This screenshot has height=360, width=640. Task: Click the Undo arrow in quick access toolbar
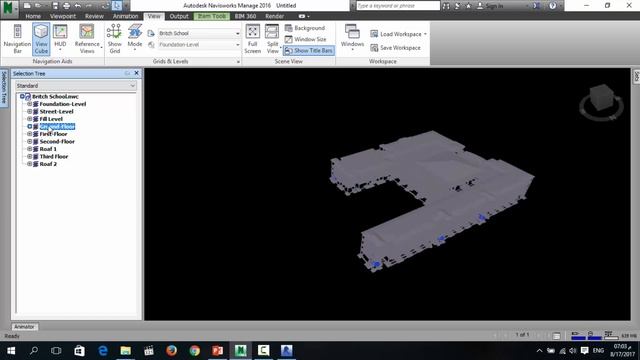coord(78,6)
